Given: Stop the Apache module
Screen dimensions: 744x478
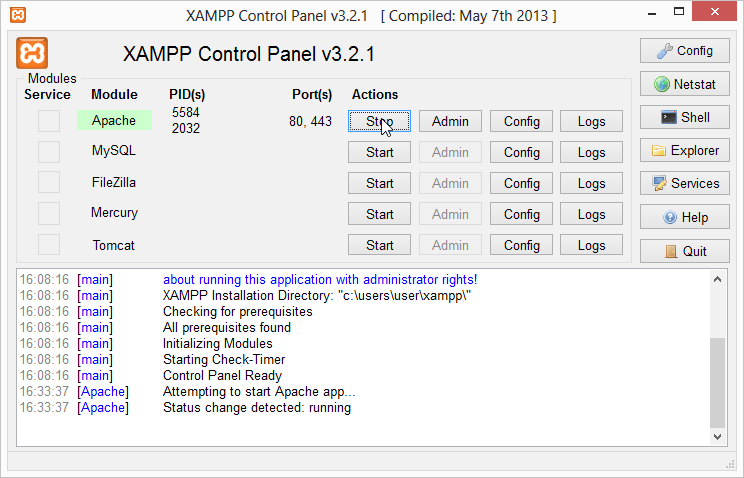Looking at the screenshot, I should tap(380, 122).
